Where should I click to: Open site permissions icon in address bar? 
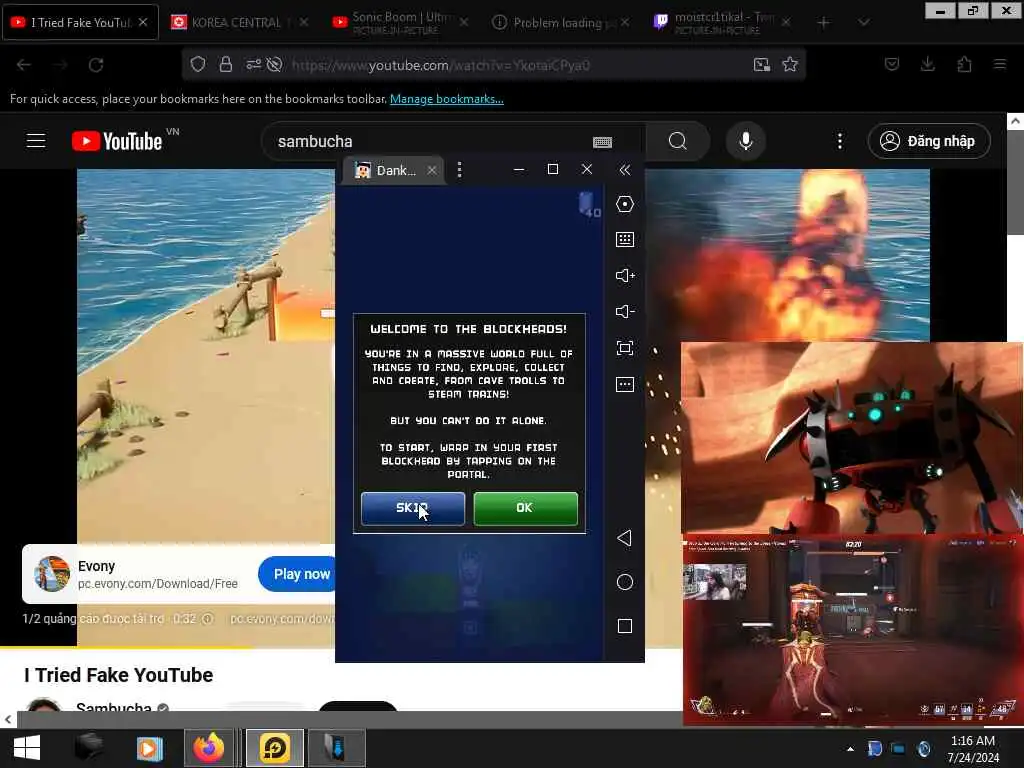[253, 64]
